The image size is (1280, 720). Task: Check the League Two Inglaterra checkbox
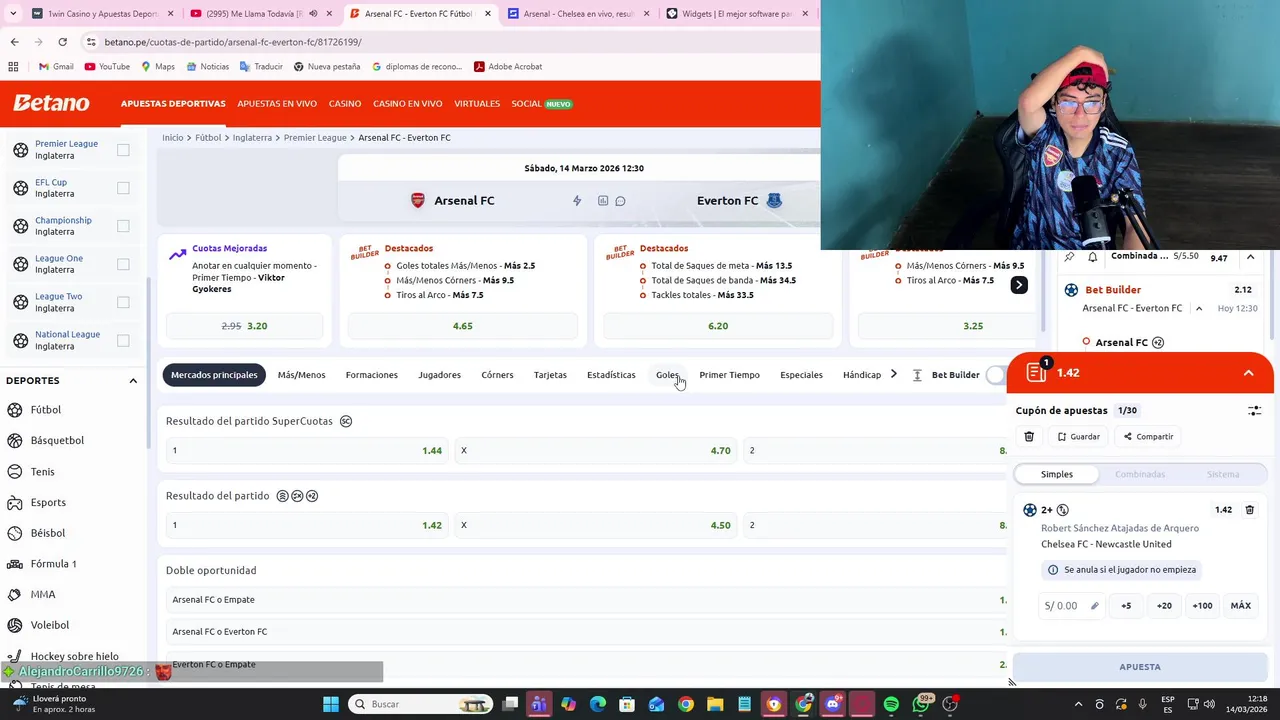click(123, 302)
